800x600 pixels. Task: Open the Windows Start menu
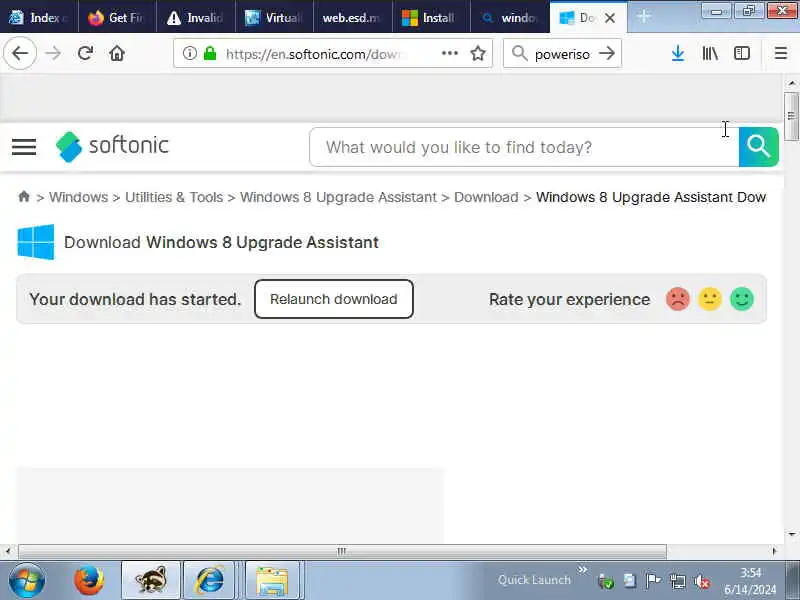(27, 580)
